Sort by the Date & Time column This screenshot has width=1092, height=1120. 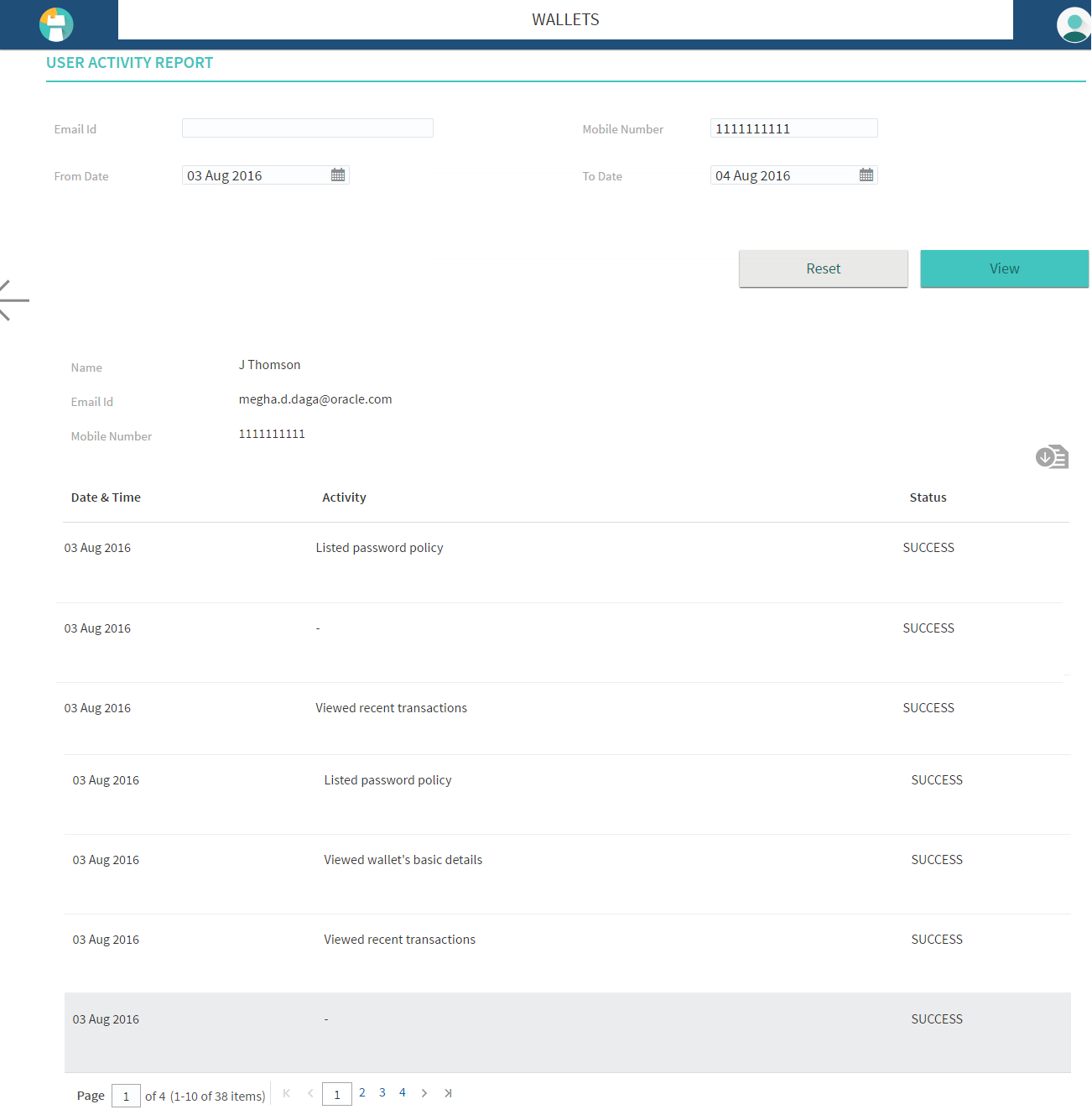click(x=106, y=497)
